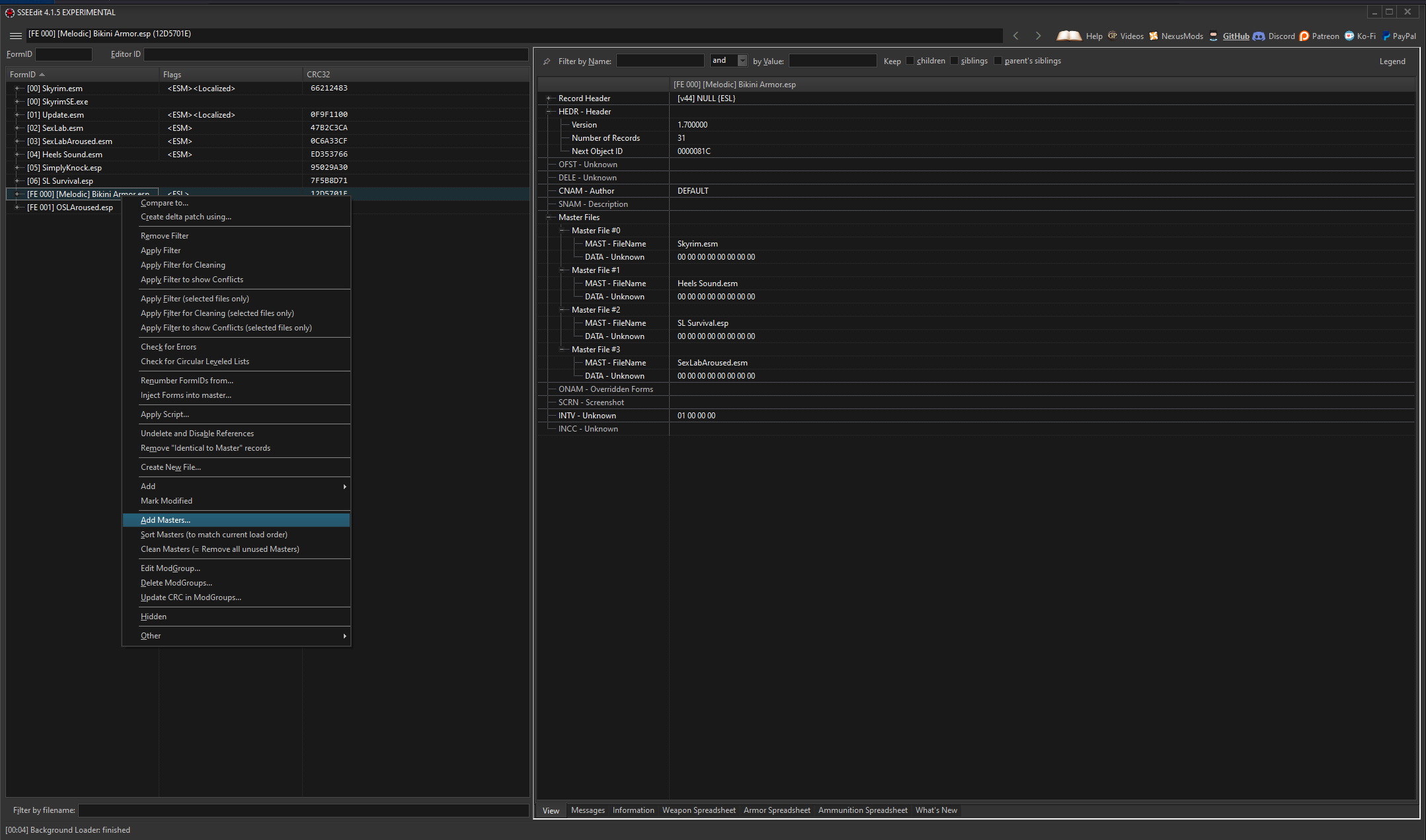Expand the [04] Heels Sound.esm node
1426x840 pixels.
tap(17, 154)
